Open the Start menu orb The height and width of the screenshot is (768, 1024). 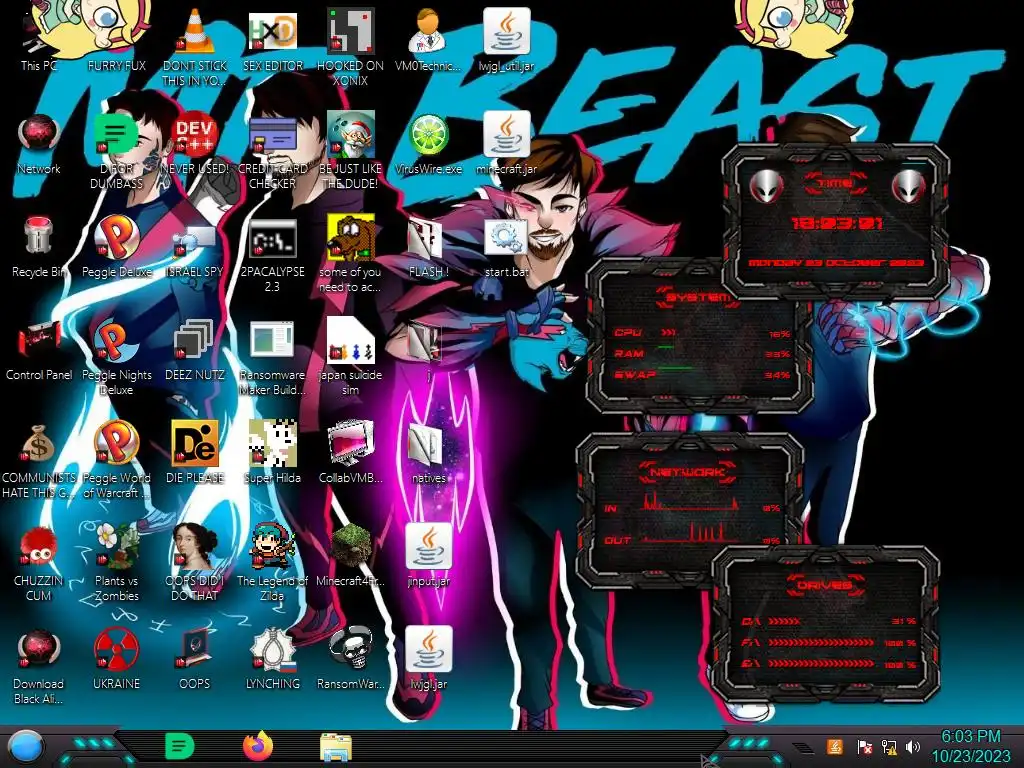pyautogui.click(x=26, y=748)
